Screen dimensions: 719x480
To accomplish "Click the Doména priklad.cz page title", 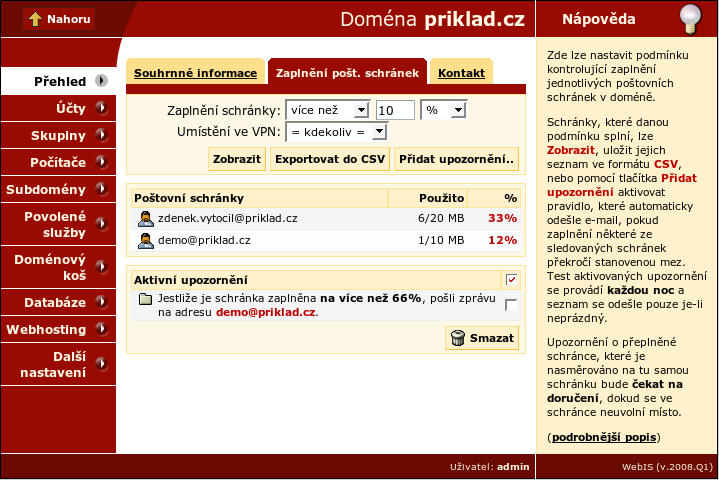I will point(432,19).
